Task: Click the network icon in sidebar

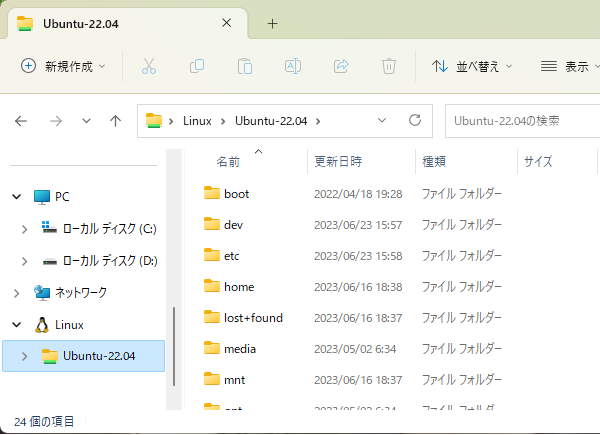Action: (x=42, y=293)
